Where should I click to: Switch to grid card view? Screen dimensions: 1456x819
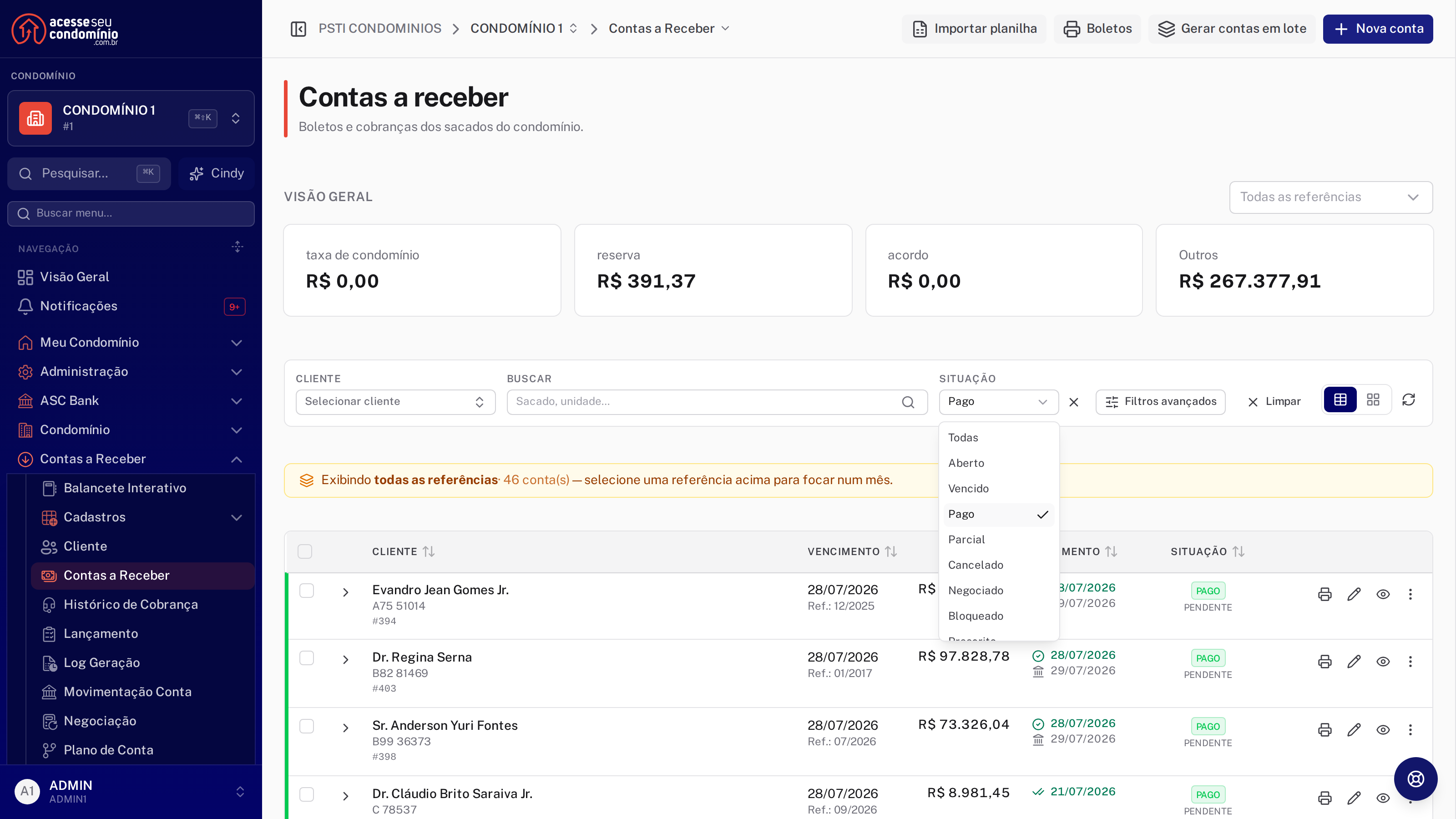(x=1373, y=400)
